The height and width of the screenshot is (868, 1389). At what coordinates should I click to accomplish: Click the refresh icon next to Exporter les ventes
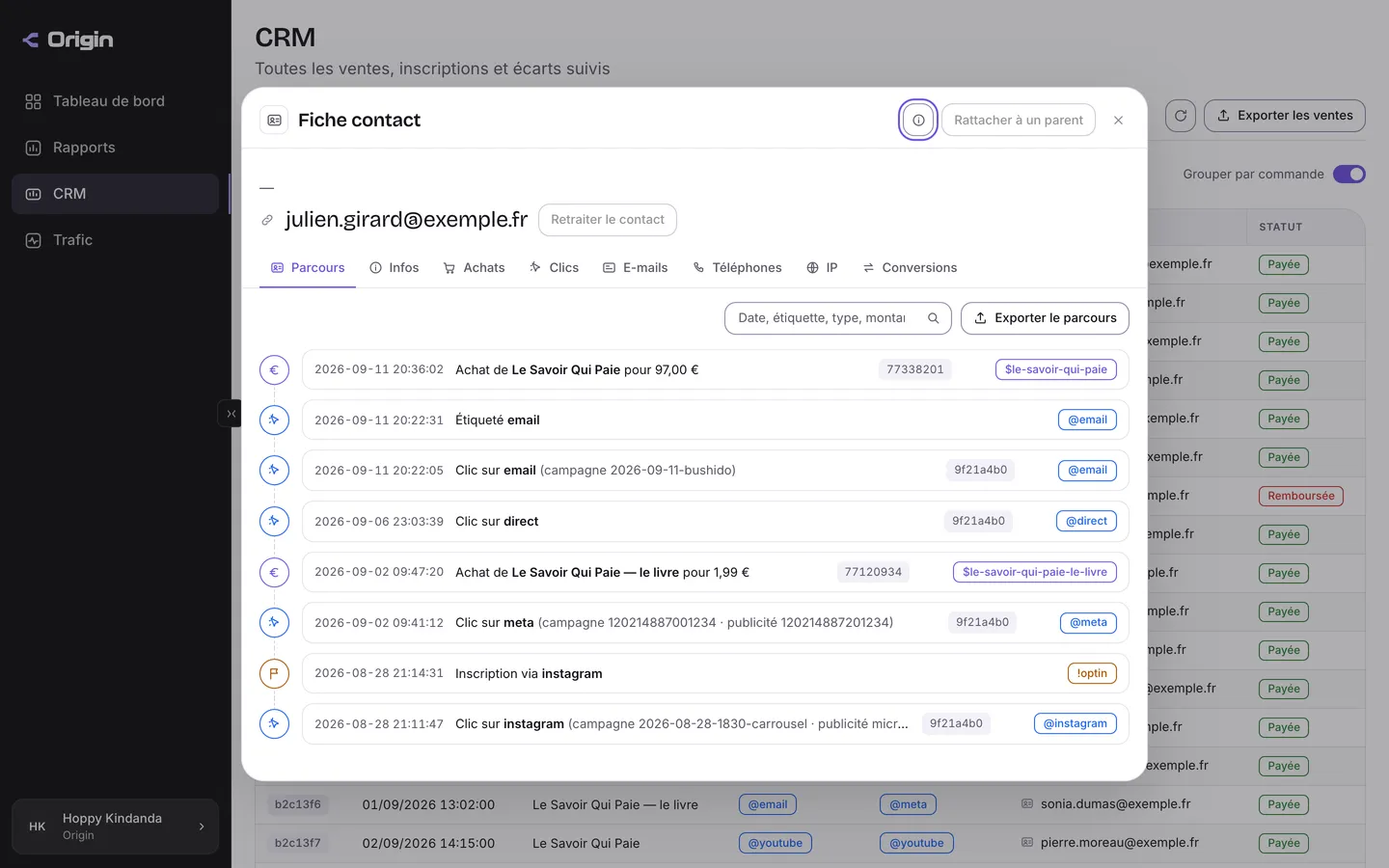coord(1181,116)
